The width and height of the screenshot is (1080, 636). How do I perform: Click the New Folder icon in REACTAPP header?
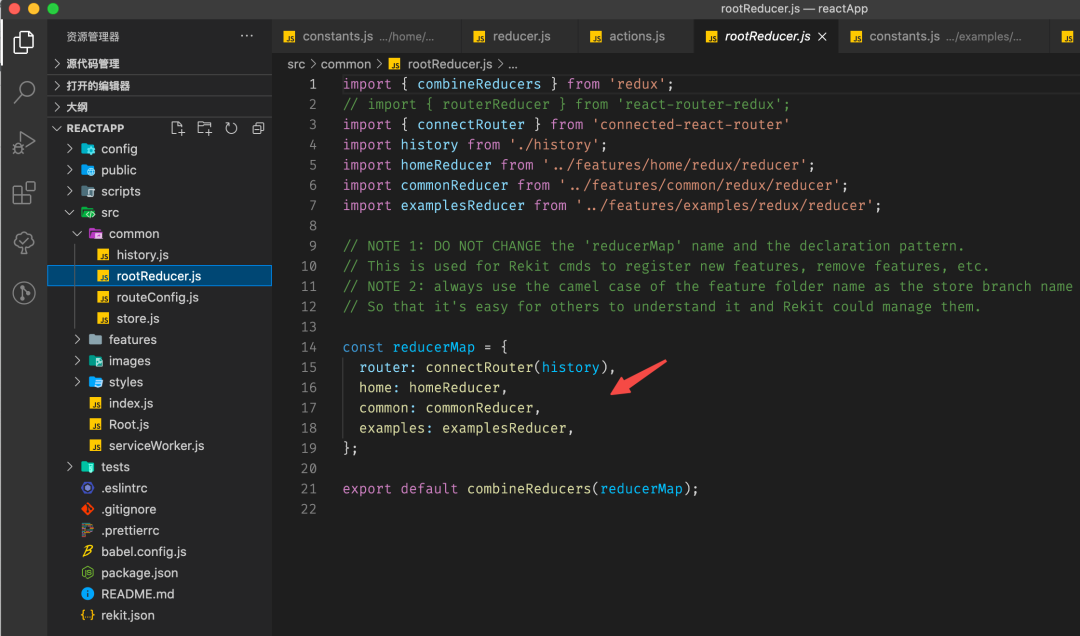point(204,128)
